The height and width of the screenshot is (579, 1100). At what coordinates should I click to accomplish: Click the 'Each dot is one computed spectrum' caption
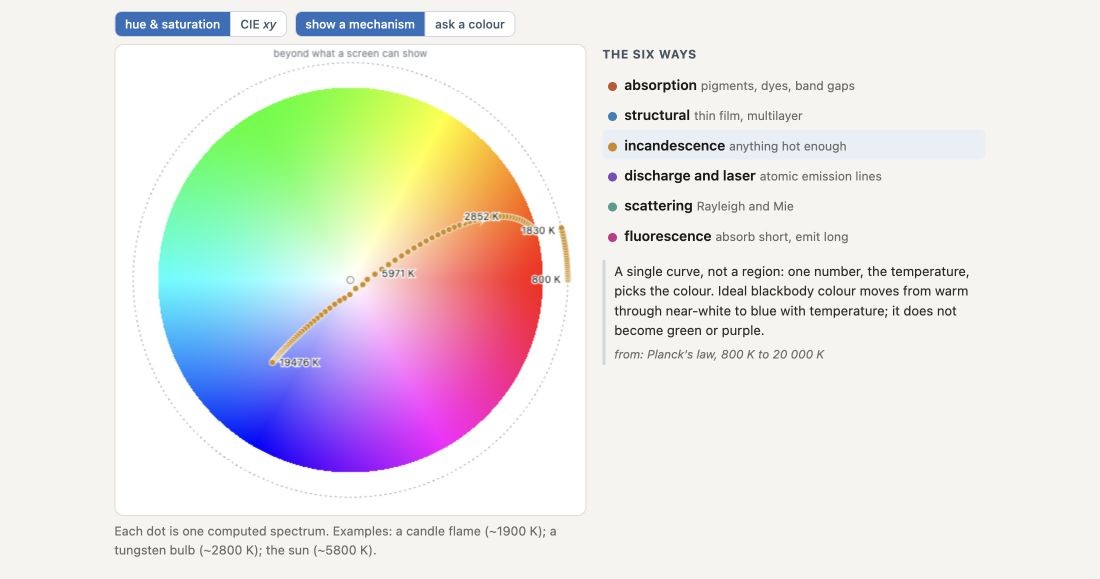click(335, 540)
